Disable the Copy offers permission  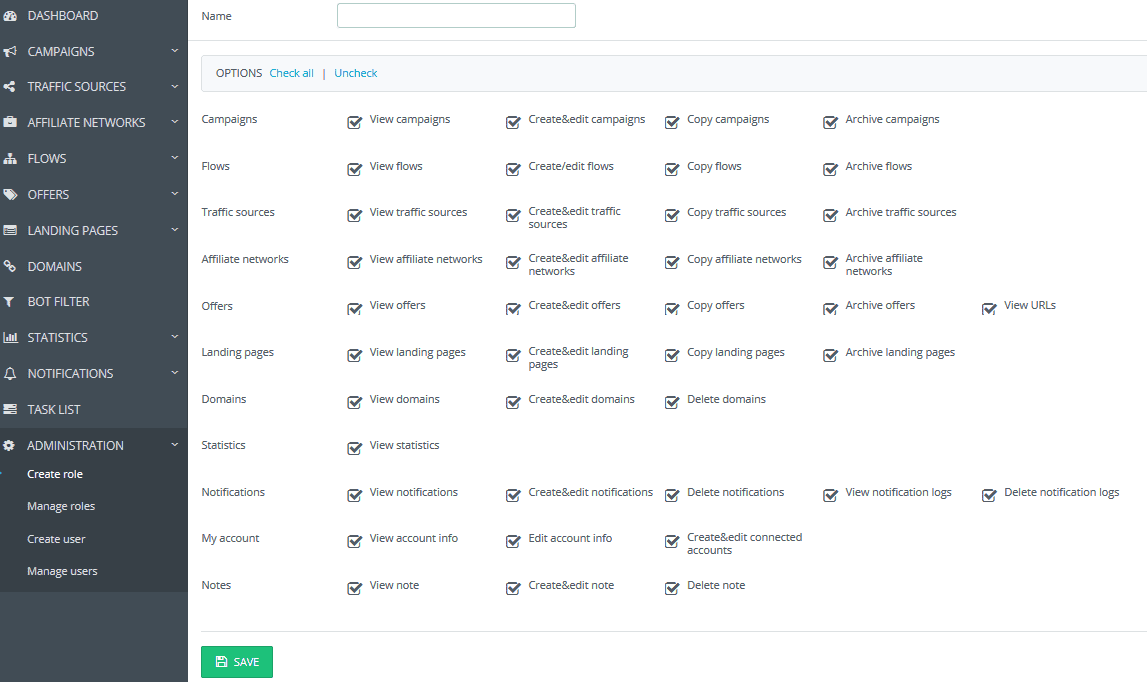click(672, 308)
